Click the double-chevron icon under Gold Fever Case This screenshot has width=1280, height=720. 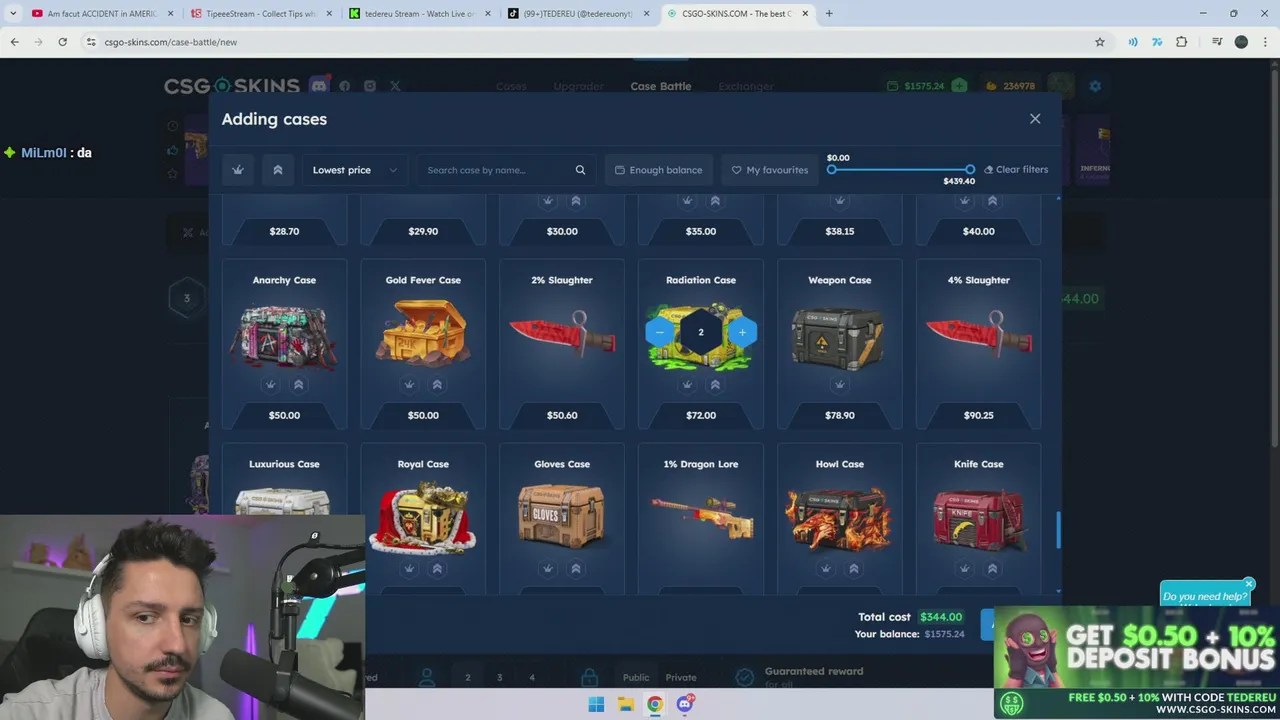(x=437, y=385)
